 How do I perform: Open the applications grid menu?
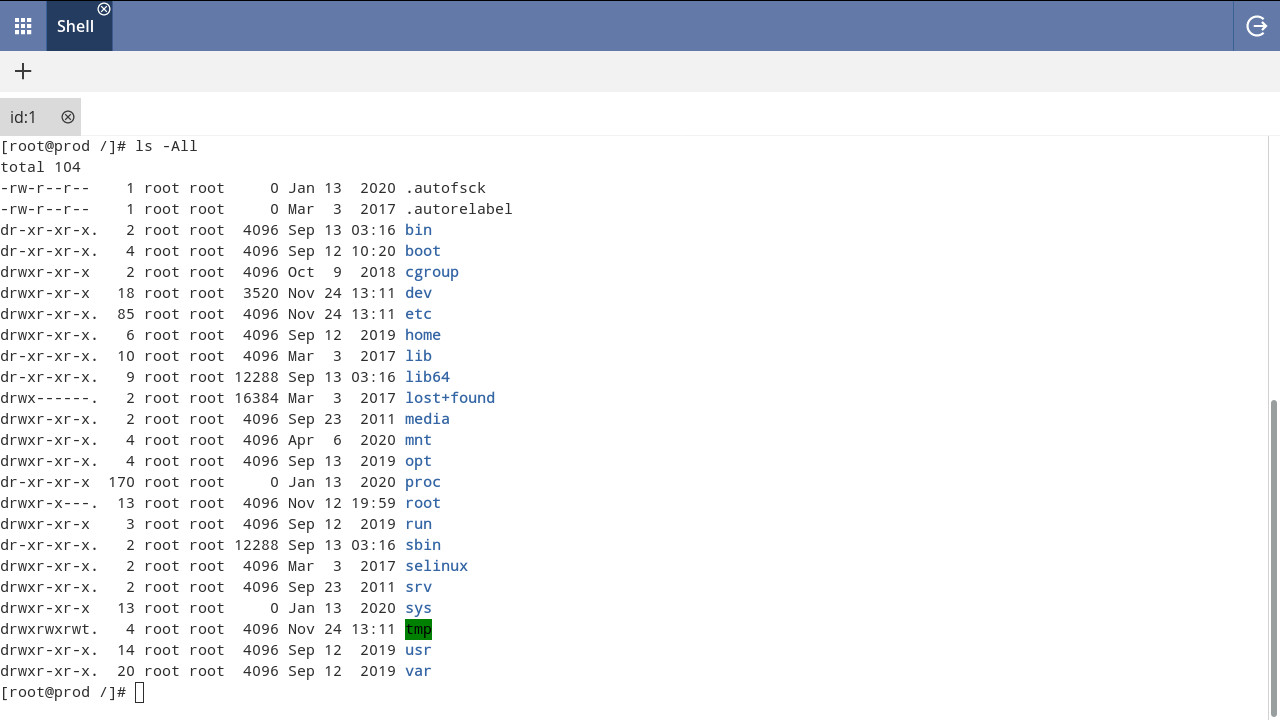[x=22, y=26]
